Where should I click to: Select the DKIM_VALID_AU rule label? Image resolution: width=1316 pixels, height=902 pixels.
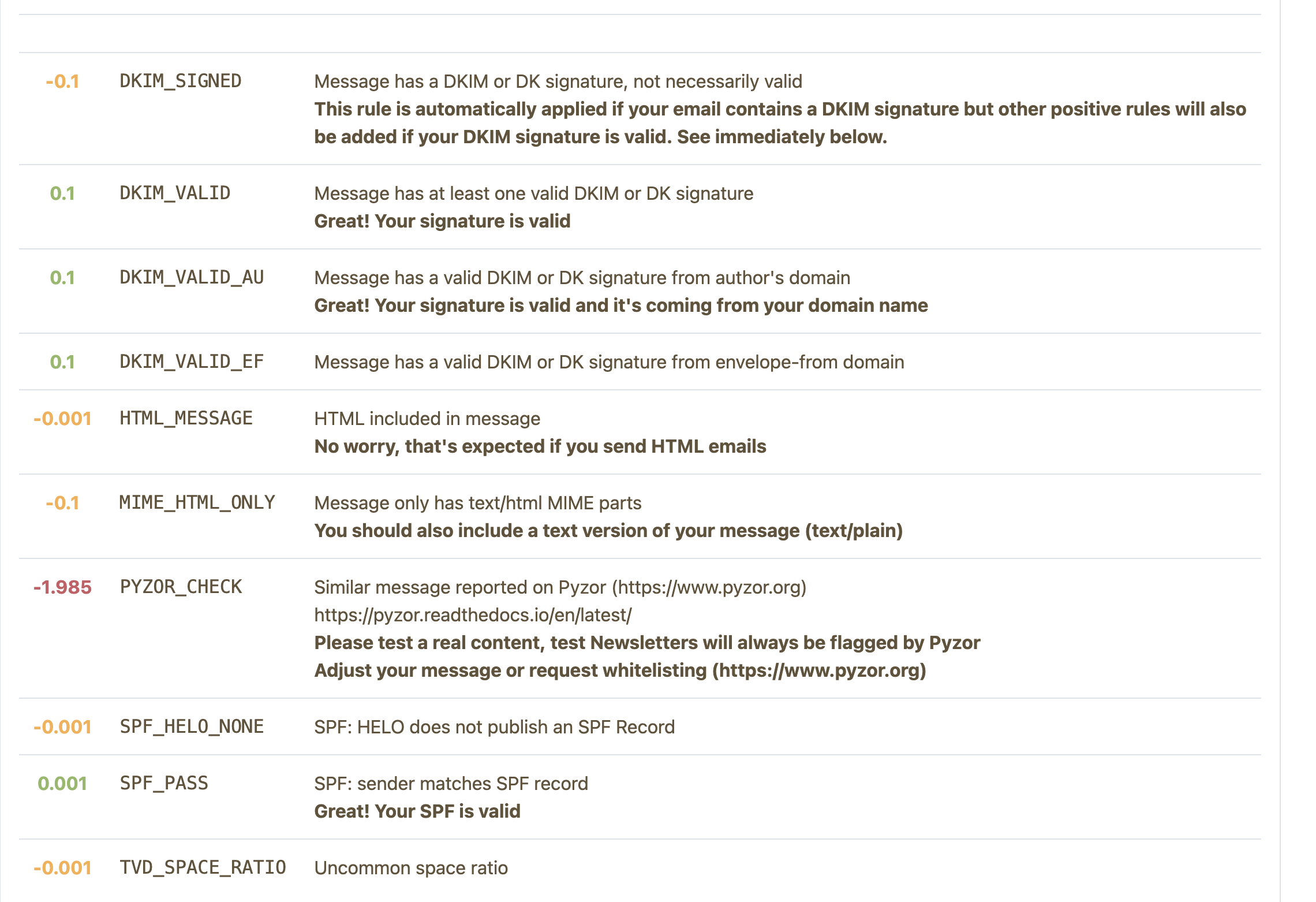191,278
